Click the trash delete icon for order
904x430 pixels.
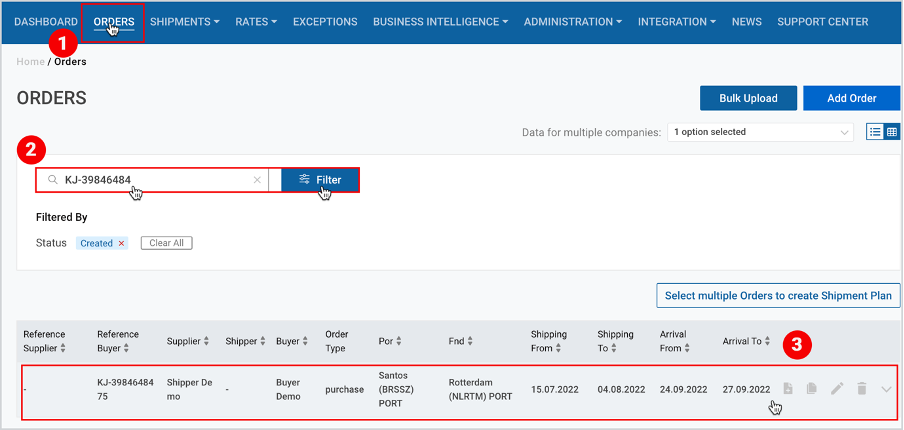(862, 389)
